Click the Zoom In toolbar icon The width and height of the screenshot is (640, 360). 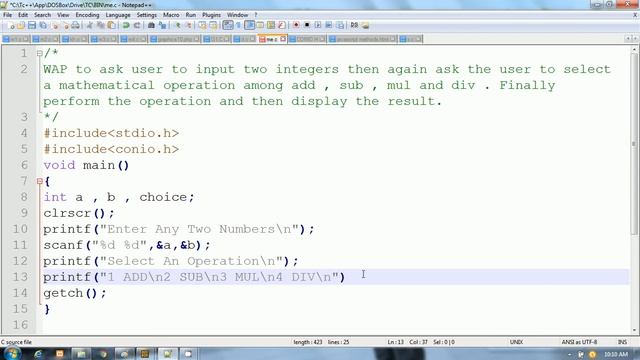[x=178, y=25]
